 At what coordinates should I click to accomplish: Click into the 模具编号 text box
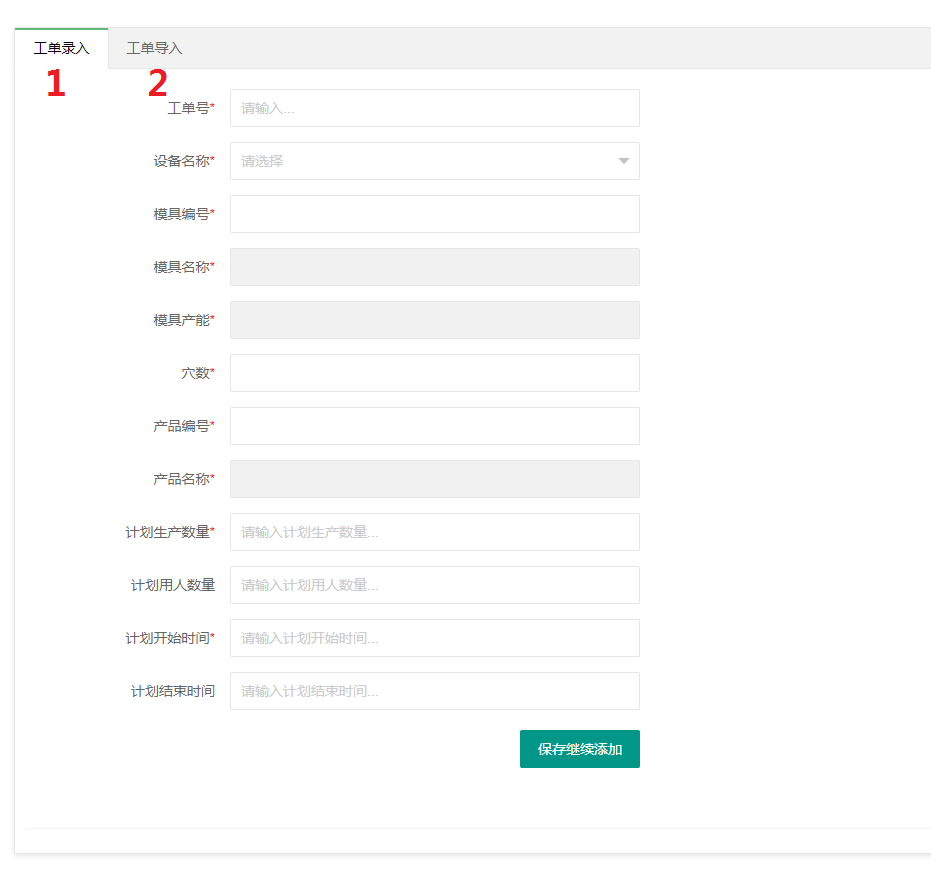click(434, 214)
